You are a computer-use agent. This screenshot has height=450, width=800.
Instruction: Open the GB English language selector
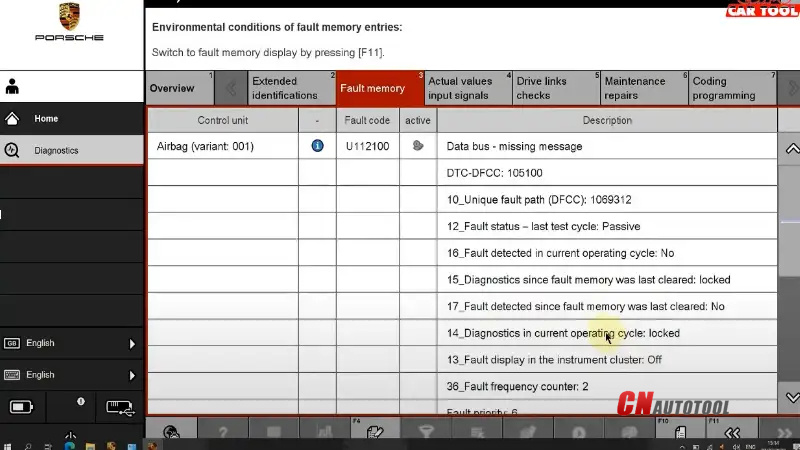pyautogui.click(x=71, y=343)
